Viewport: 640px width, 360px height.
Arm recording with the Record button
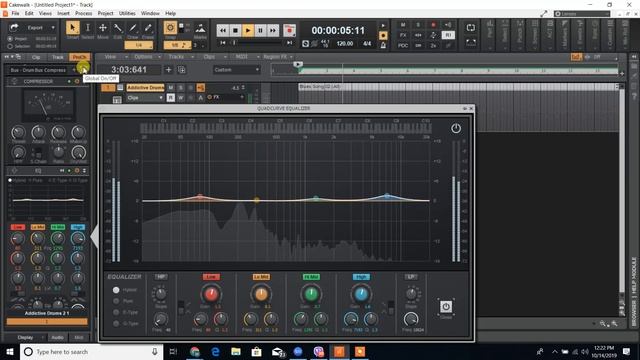pos(289,30)
